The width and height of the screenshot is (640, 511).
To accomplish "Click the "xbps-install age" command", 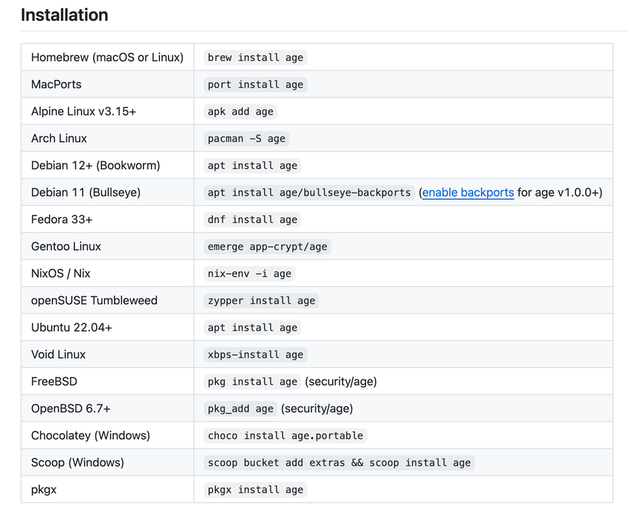I will 255,354.
